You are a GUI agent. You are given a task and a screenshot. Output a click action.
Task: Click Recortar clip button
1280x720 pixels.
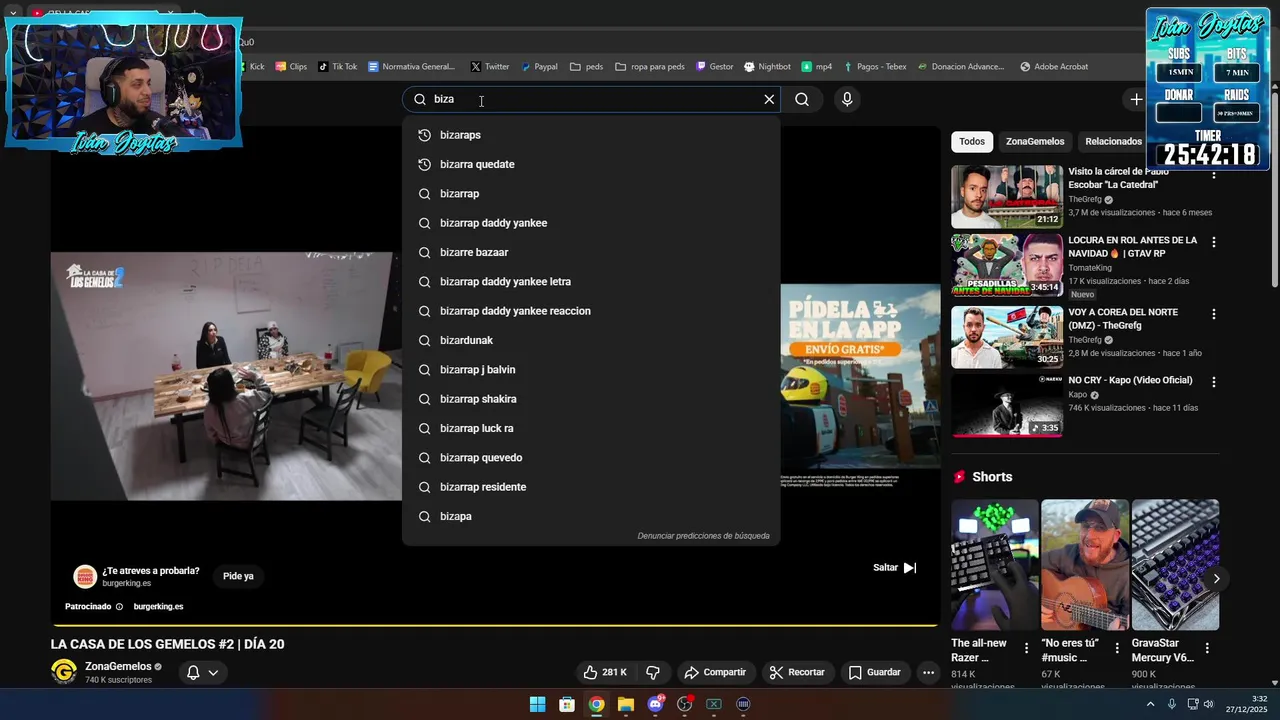point(797,672)
